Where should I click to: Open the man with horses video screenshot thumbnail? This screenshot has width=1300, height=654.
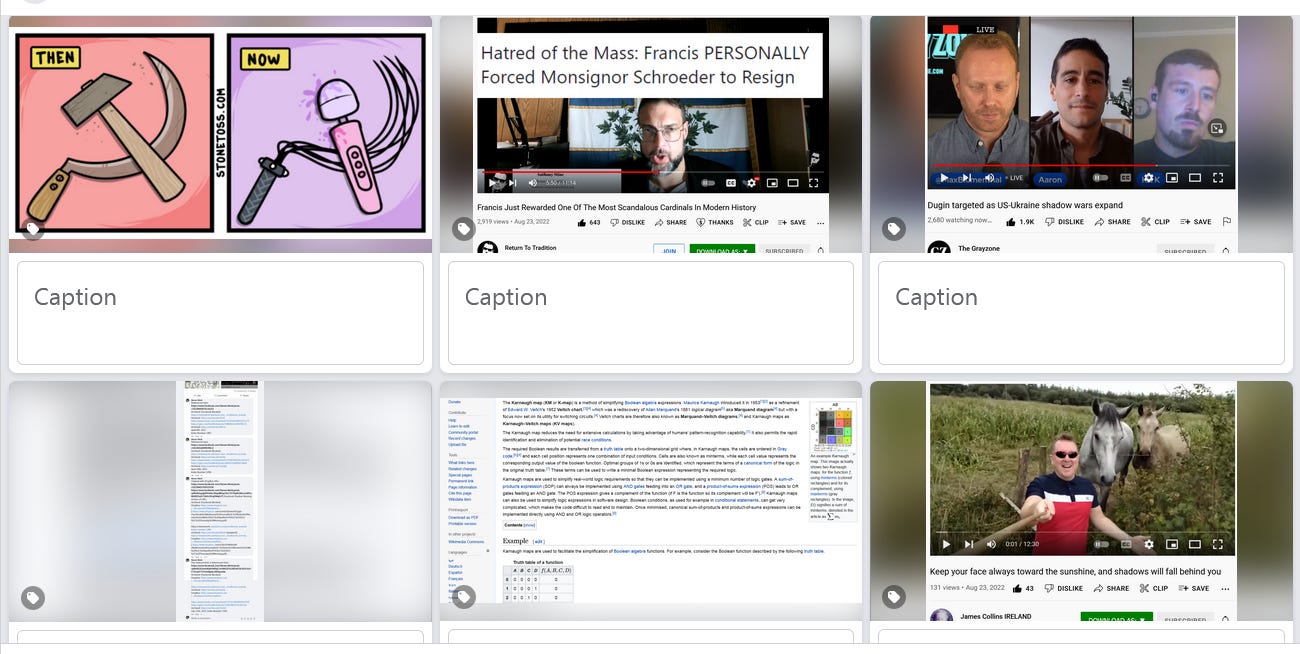(x=1081, y=501)
